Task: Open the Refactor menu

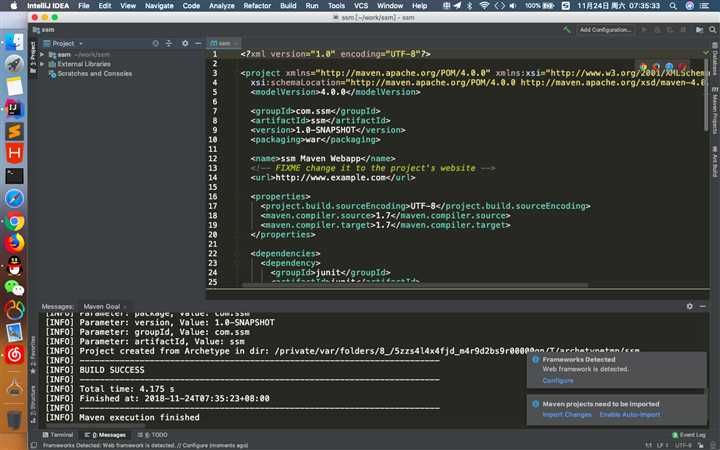Action: (x=257, y=6)
